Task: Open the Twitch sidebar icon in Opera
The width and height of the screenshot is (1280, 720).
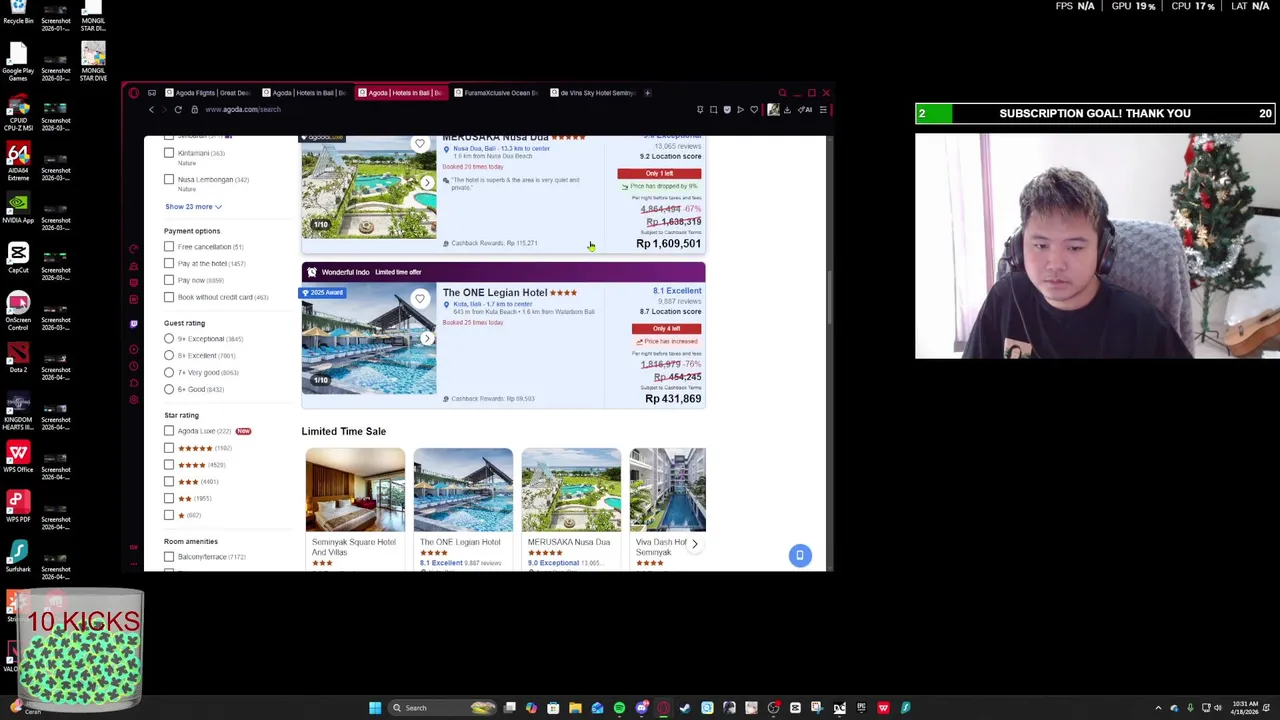Action: [x=134, y=324]
